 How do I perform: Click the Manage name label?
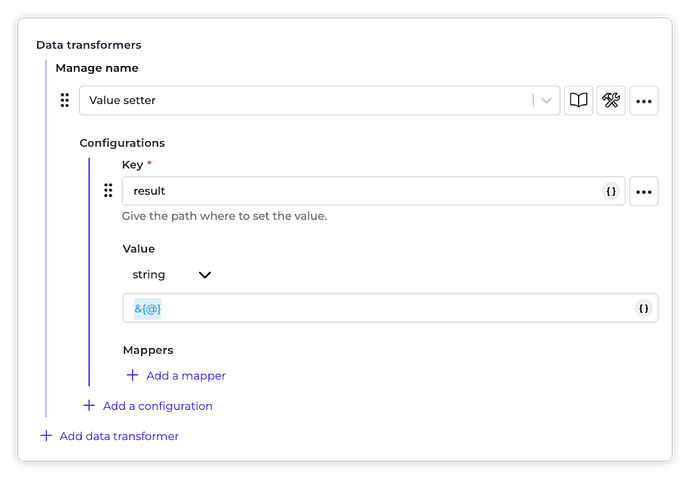coord(97,68)
